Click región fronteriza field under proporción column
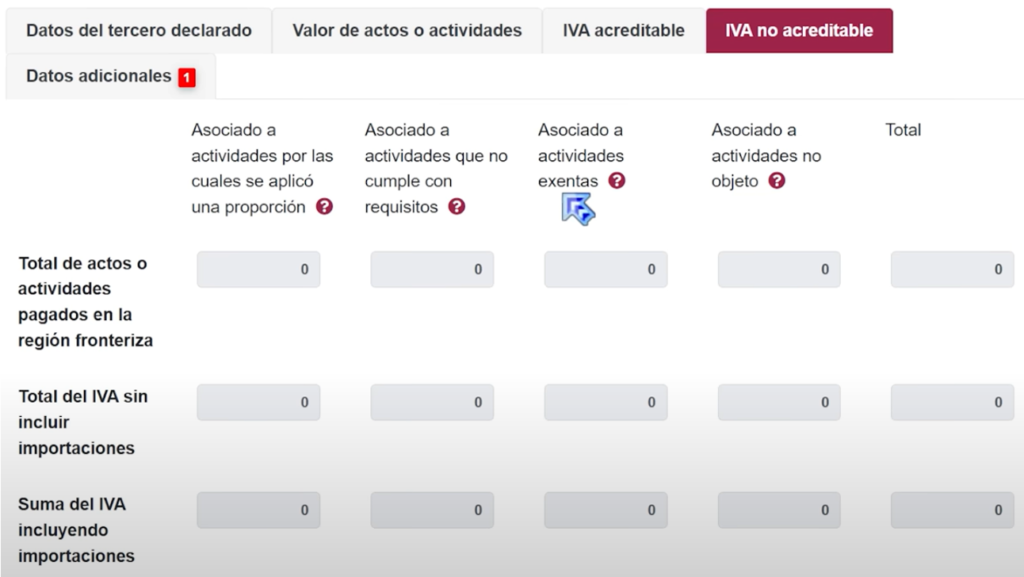Viewport: 1024px width, 577px height. coord(258,269)
